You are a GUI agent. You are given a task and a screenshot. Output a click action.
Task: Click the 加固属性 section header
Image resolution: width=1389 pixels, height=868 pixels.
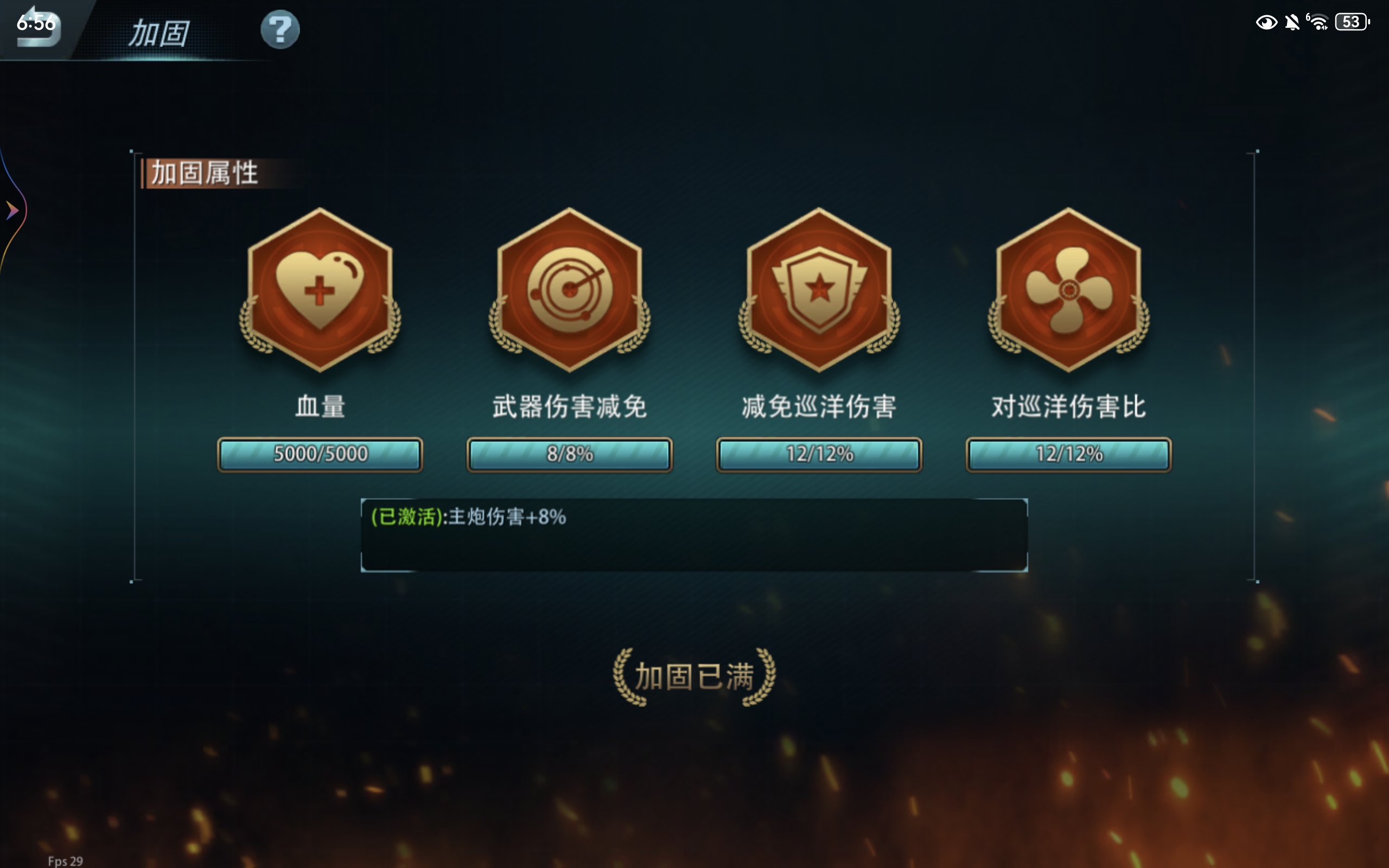[205, 173]
